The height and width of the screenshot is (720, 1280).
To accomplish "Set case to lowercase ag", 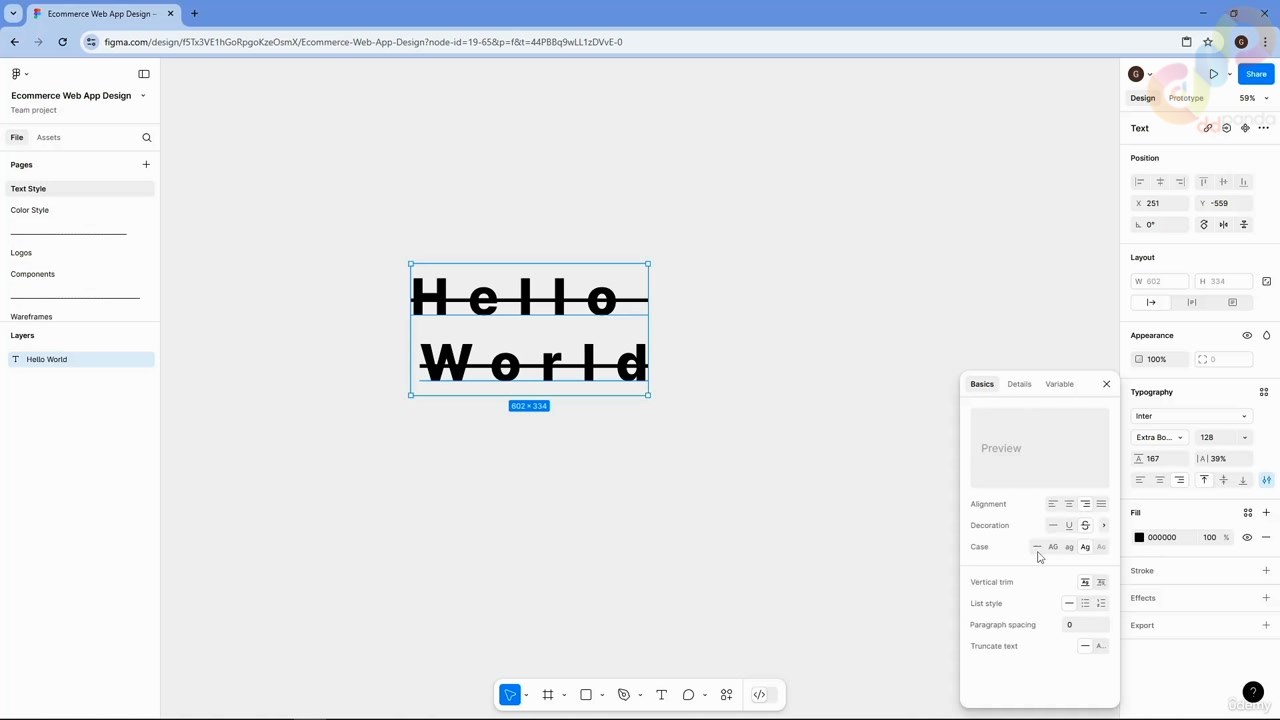I will point(1069,547).
